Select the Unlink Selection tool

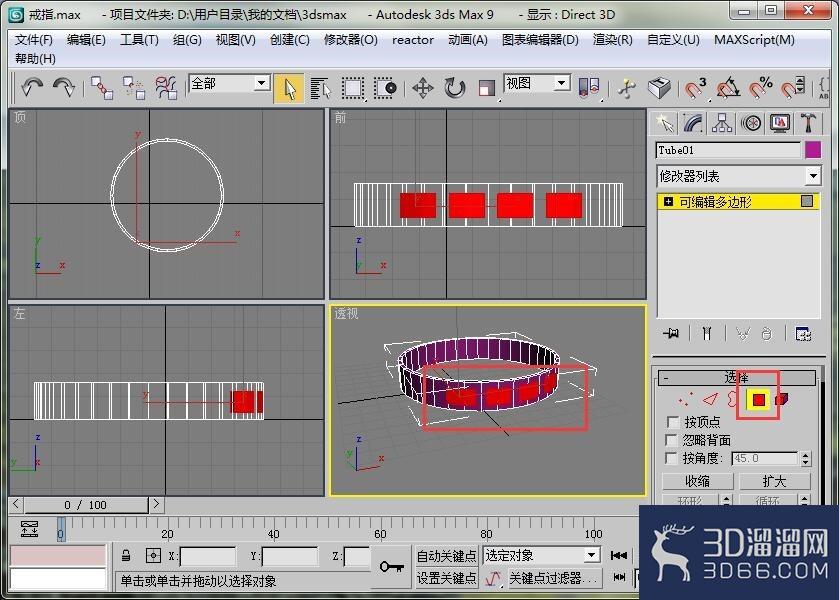tap(134, 88)
